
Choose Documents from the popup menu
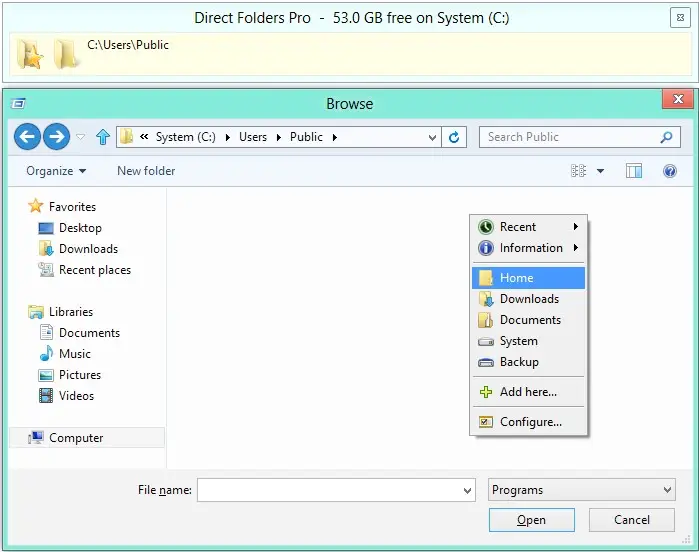[x=528, y=320]
